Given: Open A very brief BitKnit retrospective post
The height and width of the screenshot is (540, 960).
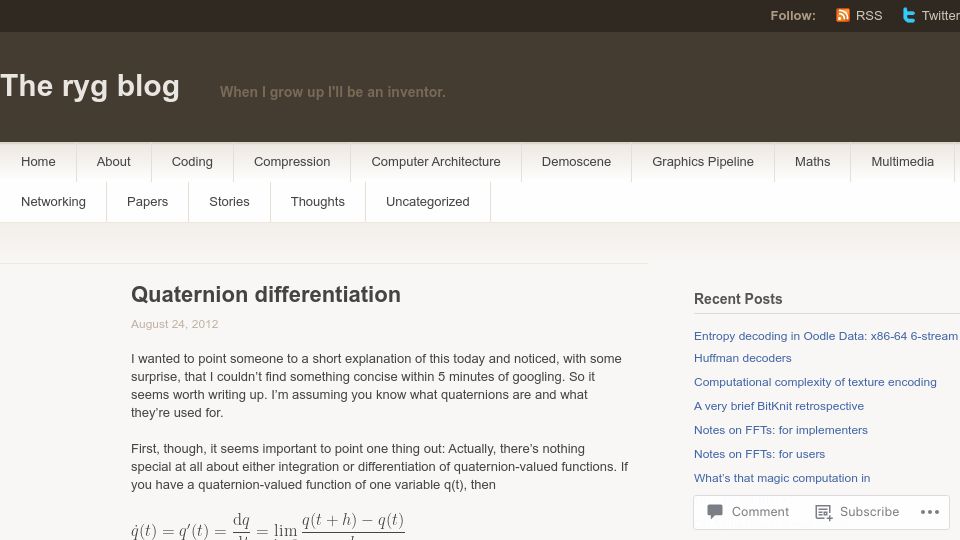Looking at the screenshot, I should point(779,406).
